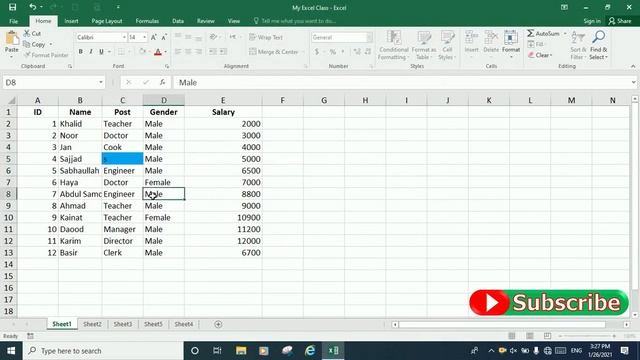
Task: Apply fill color bucket
Action: tap(142, 52)
